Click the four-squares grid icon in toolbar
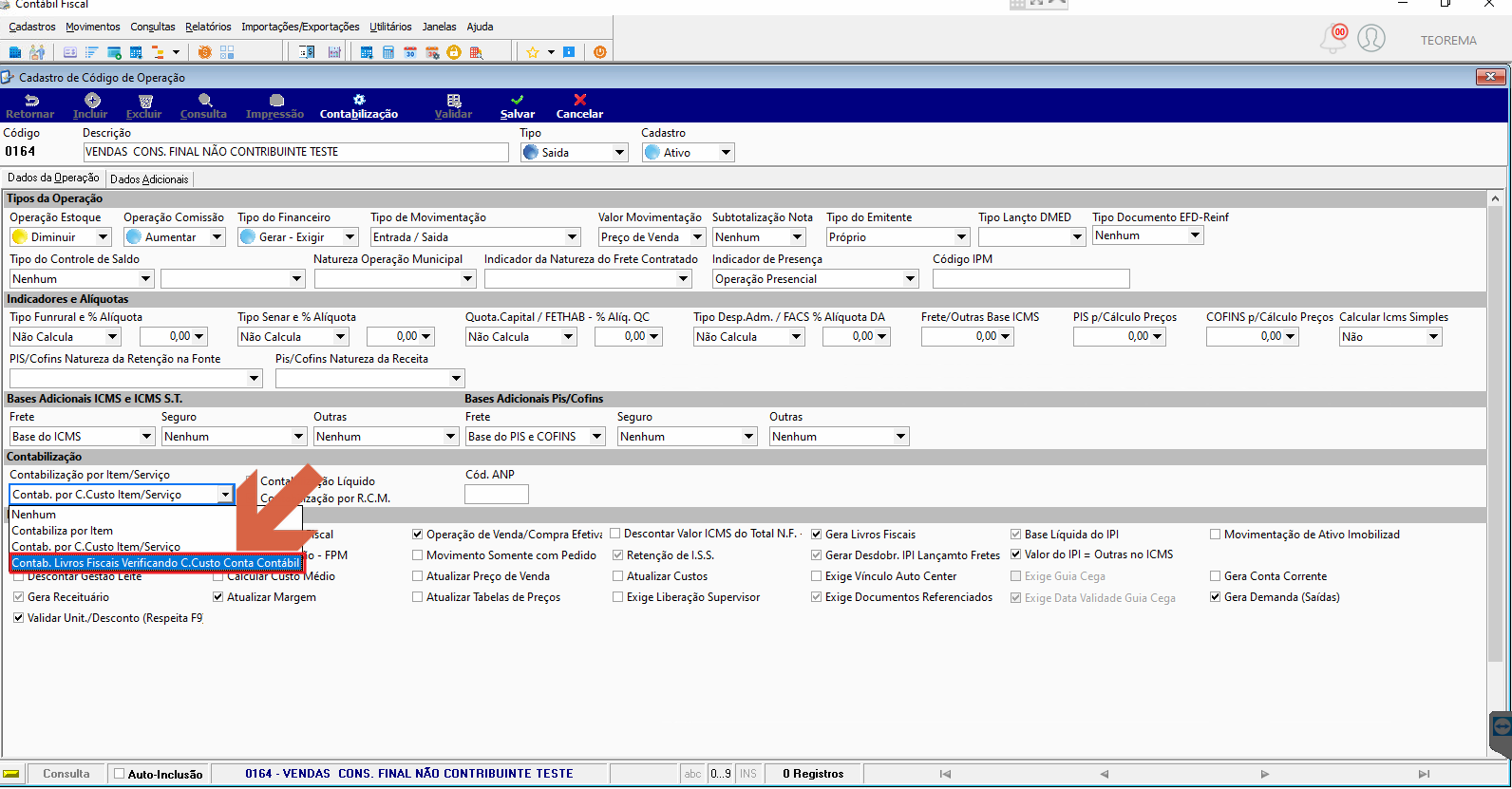The width and height of the screenshot is (1512, 789). [x=227, y=52]
